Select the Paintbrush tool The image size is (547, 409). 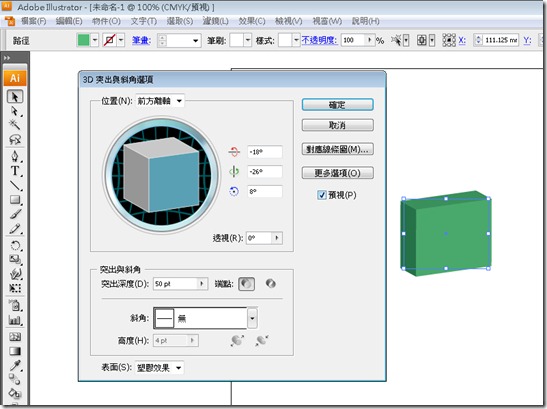click(15, 214)
